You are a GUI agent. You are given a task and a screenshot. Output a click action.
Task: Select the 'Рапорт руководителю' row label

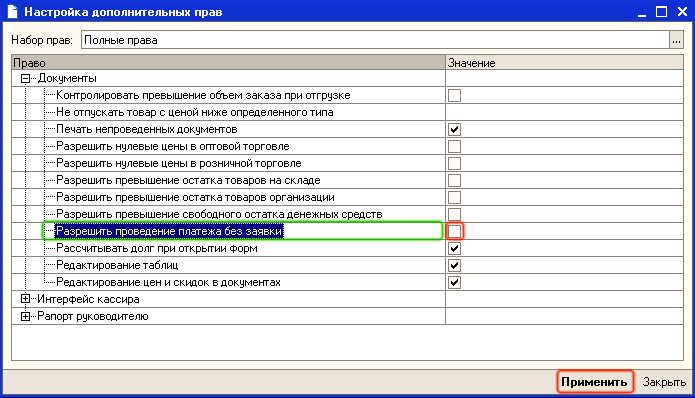point(93,316)
